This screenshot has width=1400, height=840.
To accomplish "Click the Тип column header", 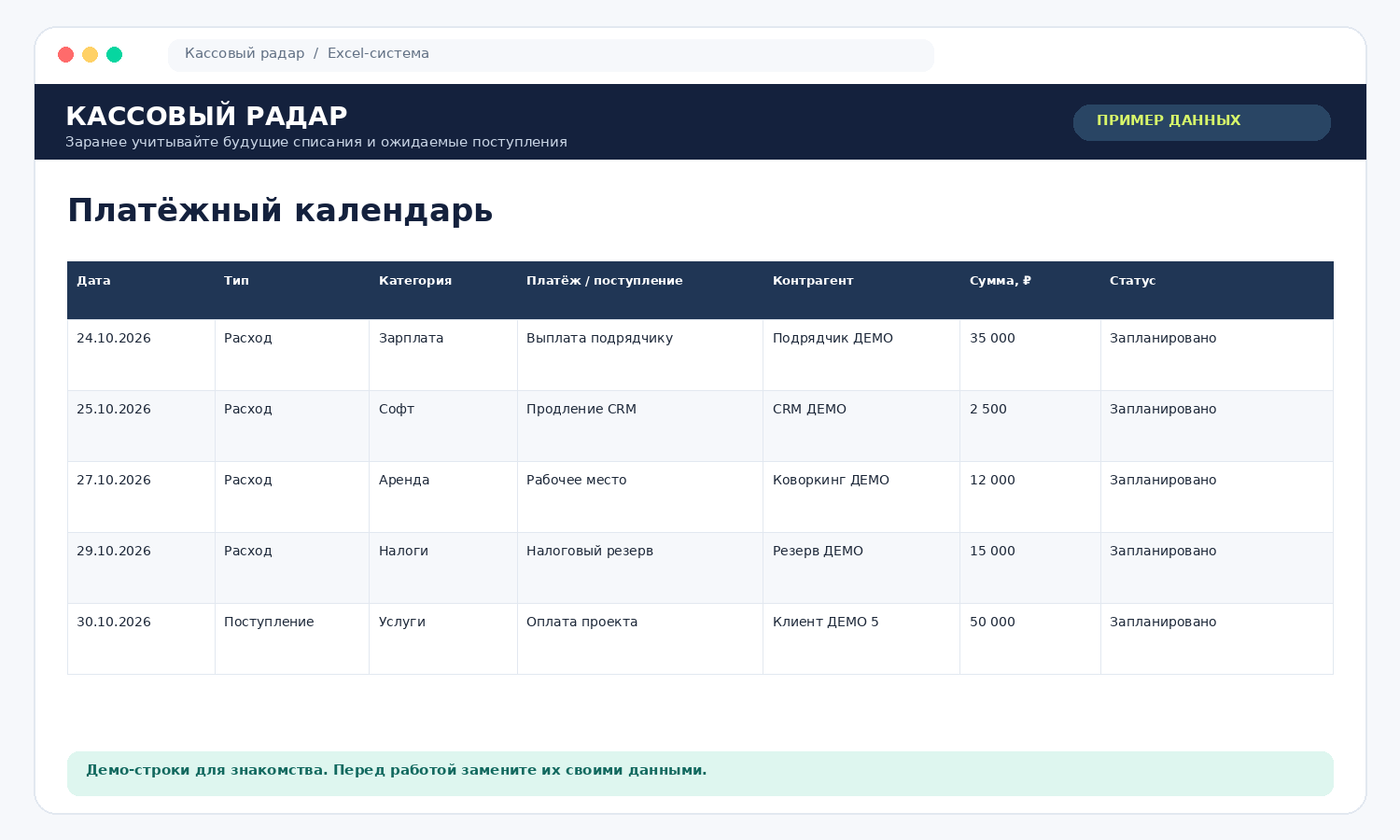I will [292, 290].
